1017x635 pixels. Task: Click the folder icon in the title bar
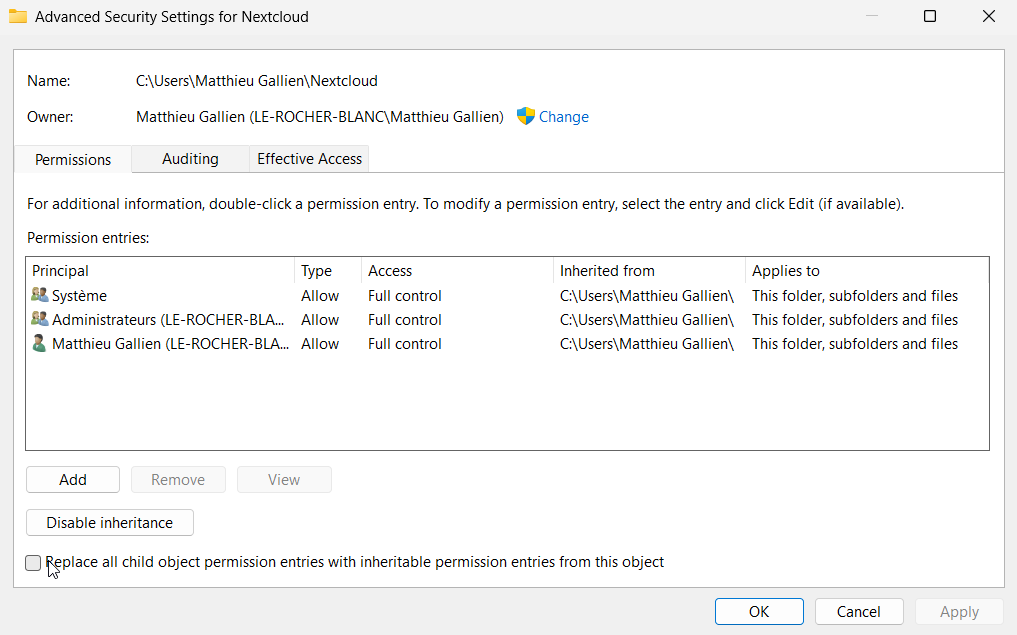pos(18,16)
